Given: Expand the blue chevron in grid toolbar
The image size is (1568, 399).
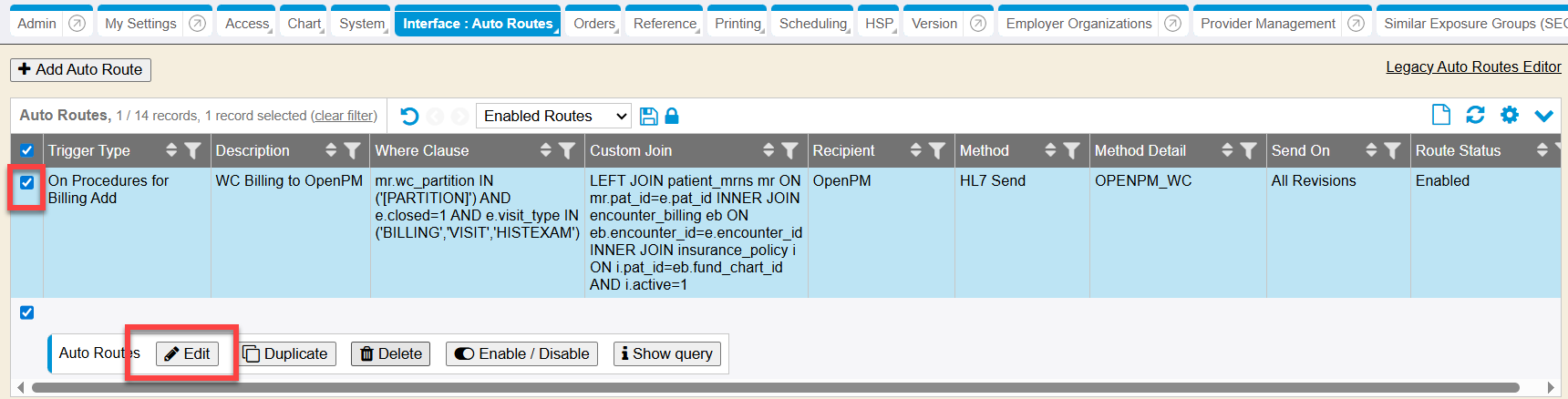Looking at the screenshot, I should (1543, 116).
